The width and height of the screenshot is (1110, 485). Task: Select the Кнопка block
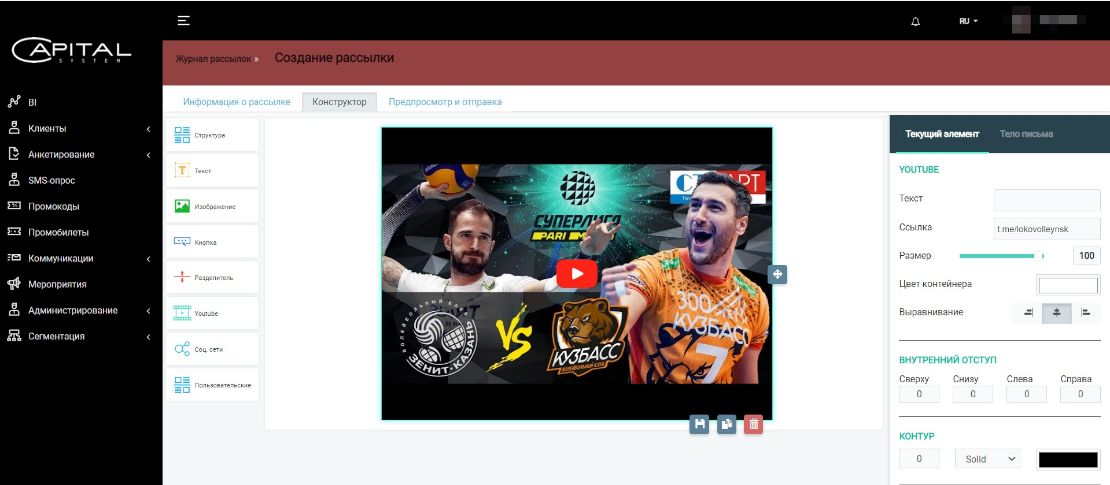click(212, 242)
